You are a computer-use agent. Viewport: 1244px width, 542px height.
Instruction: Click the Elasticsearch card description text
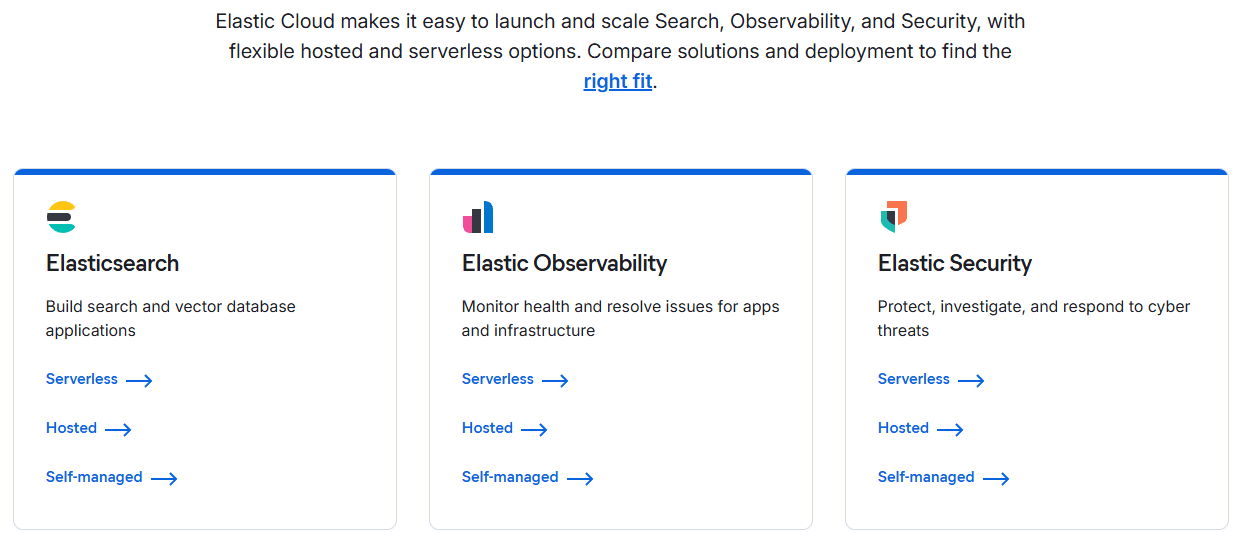click(x=171, y=318)
